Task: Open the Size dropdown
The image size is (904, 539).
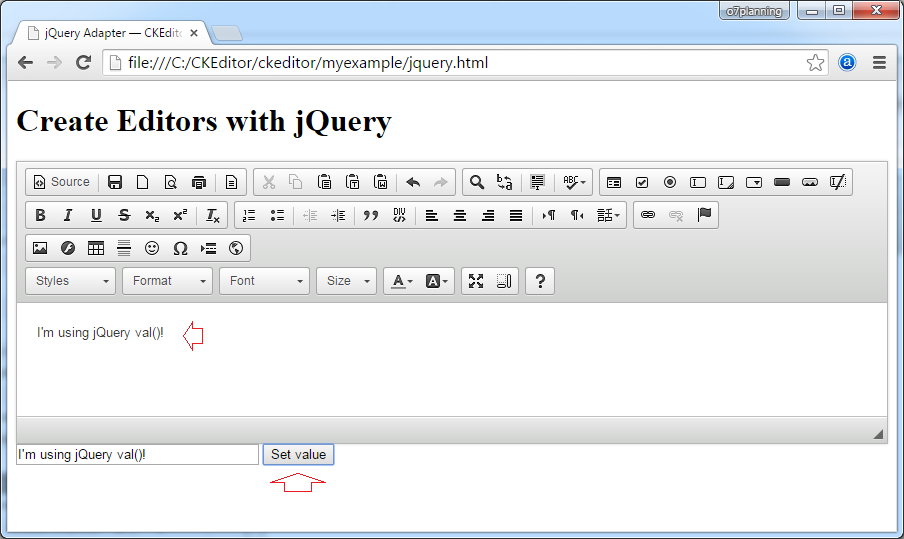Action: (x=346, y=281)
